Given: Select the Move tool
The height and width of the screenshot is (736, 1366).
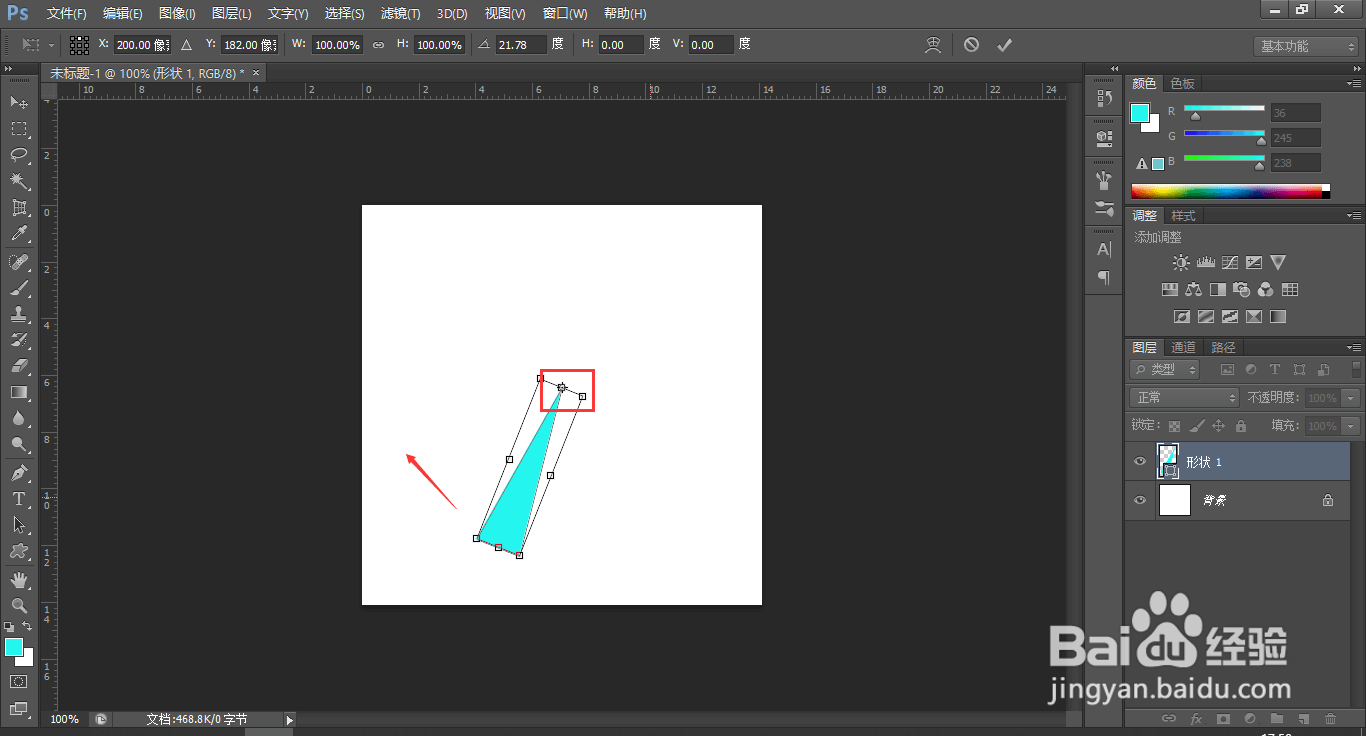Looking at the screenshot, I should [x=18, y=102].
